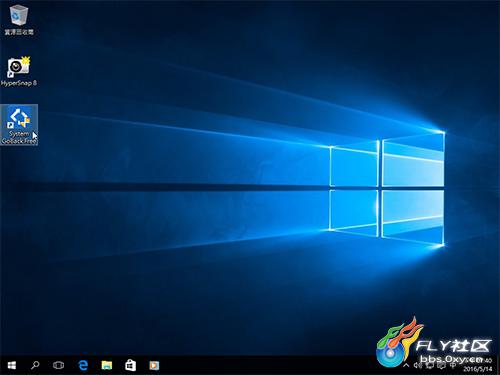Select the HyperSnap 8 shortcut icon
Image resolution: width=500 pixels, height=375 pixels.
pyautogui.click(x=19, y=71)
